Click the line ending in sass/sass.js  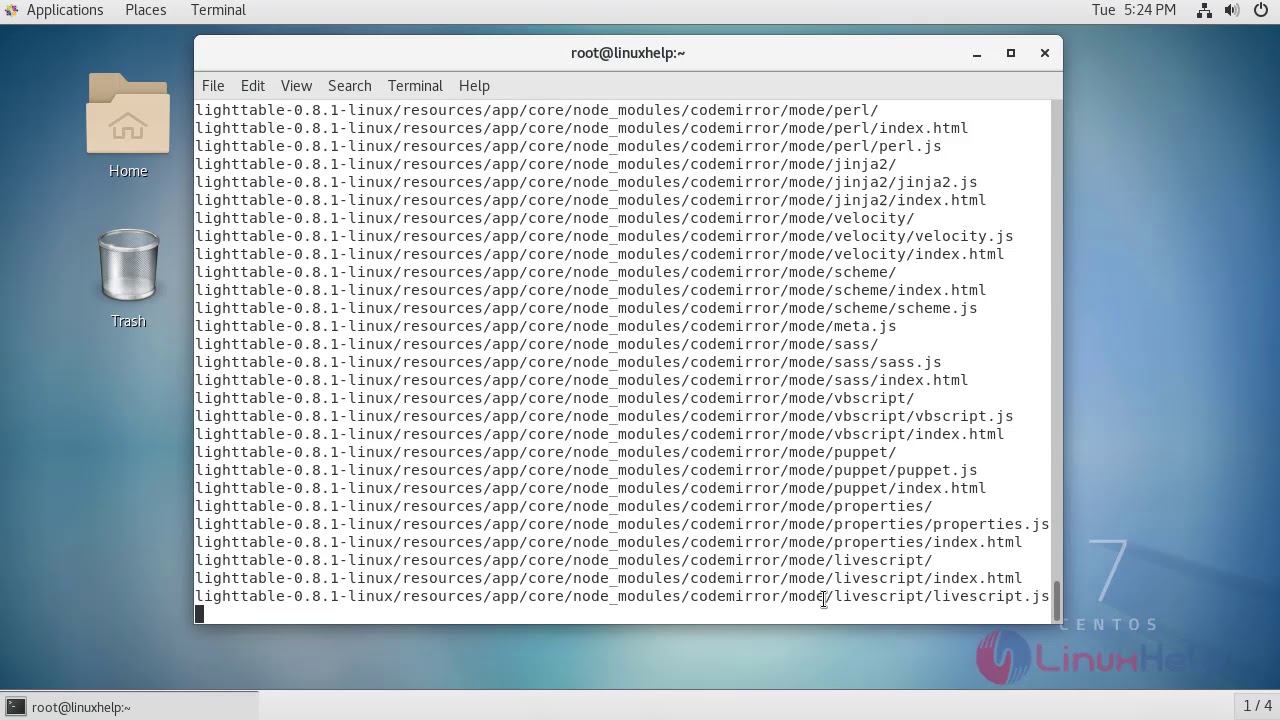tap(568, 362)
